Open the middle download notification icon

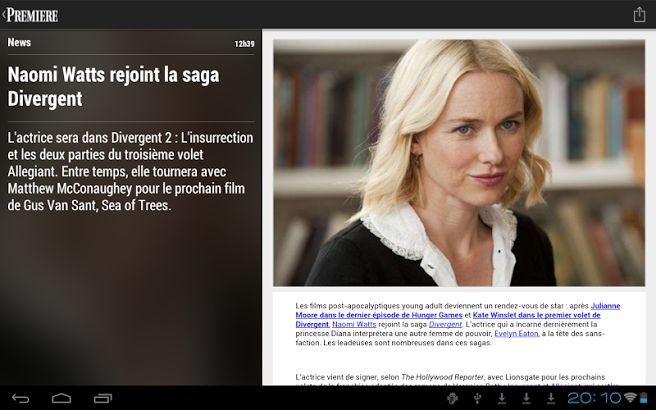coord(526,398)
